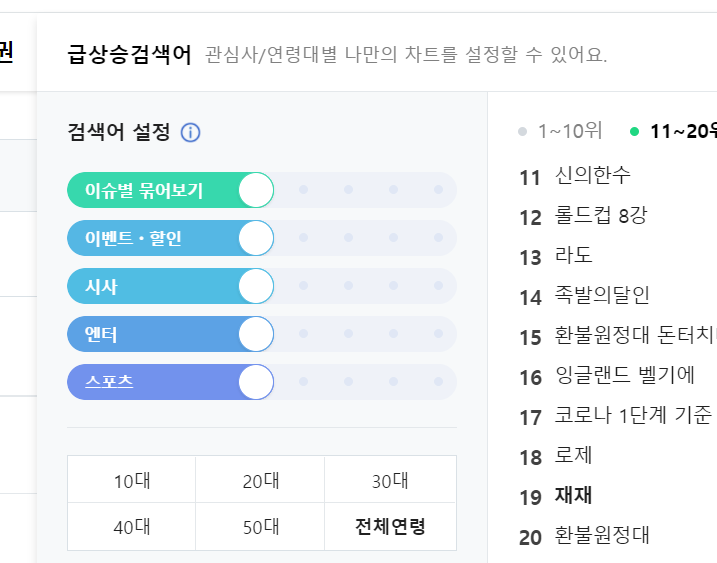
Task: Click the 이벤트·할인 slider handle
Action: click(256, 238)
